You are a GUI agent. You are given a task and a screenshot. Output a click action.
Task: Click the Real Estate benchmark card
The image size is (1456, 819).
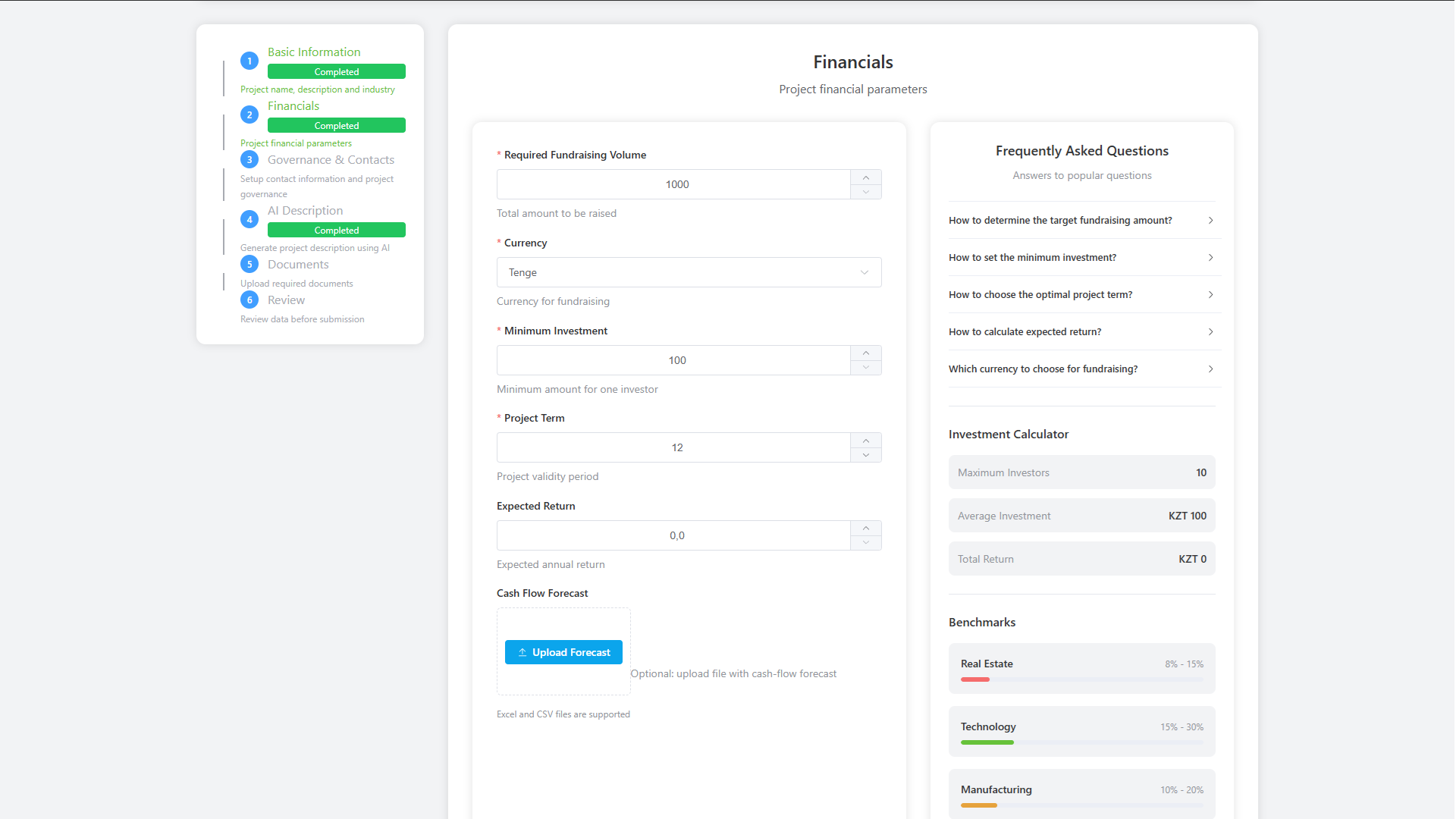coord(1081,668)
